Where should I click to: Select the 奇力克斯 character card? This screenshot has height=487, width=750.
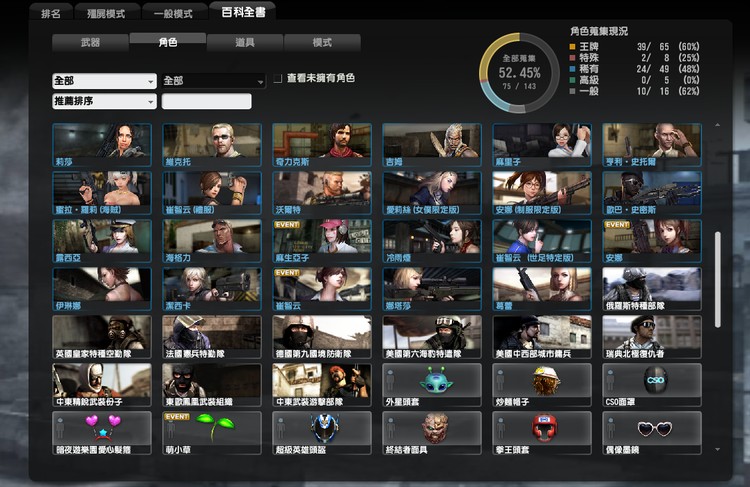point(322,145)
